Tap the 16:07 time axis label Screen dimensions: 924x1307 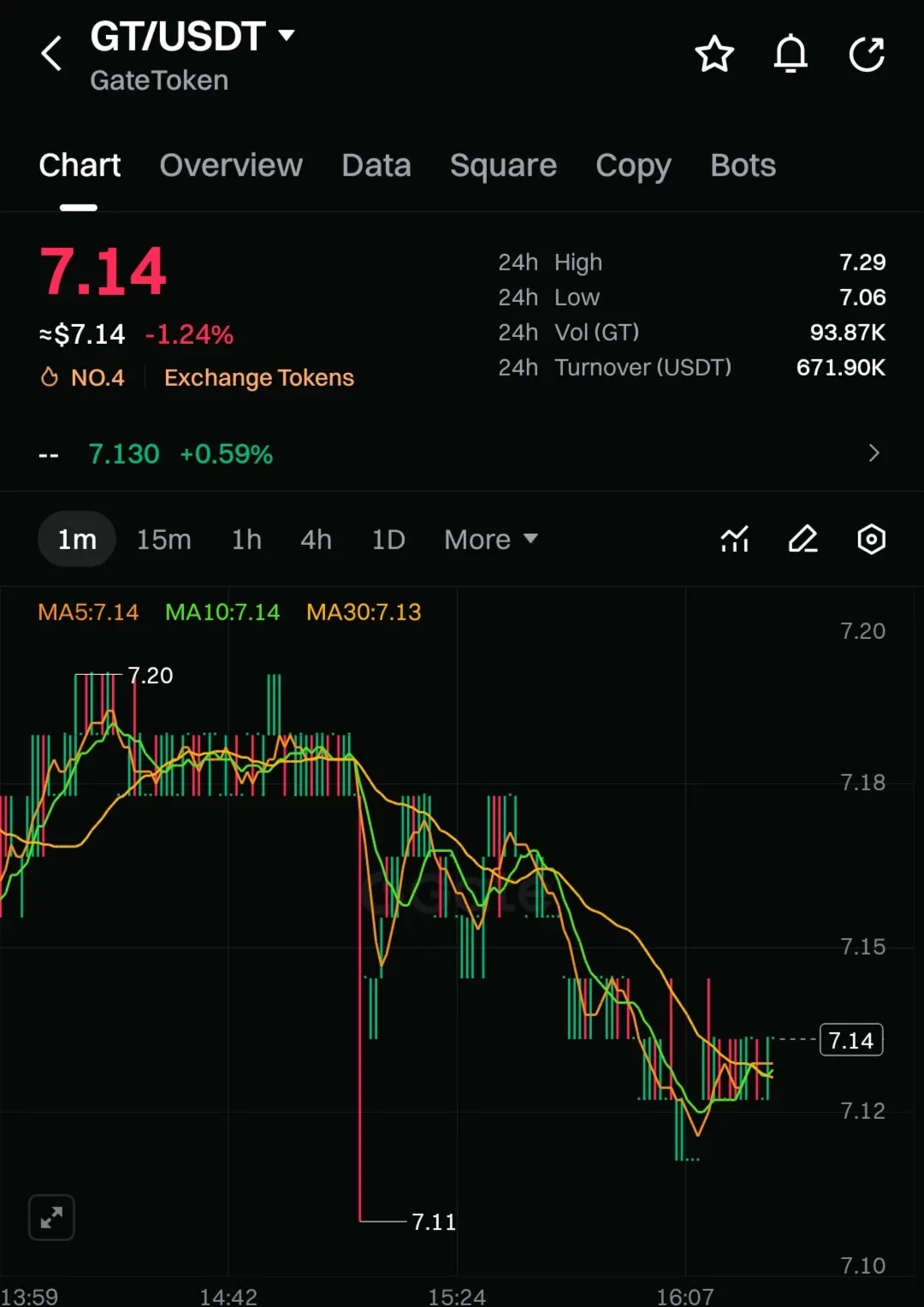685,1296
